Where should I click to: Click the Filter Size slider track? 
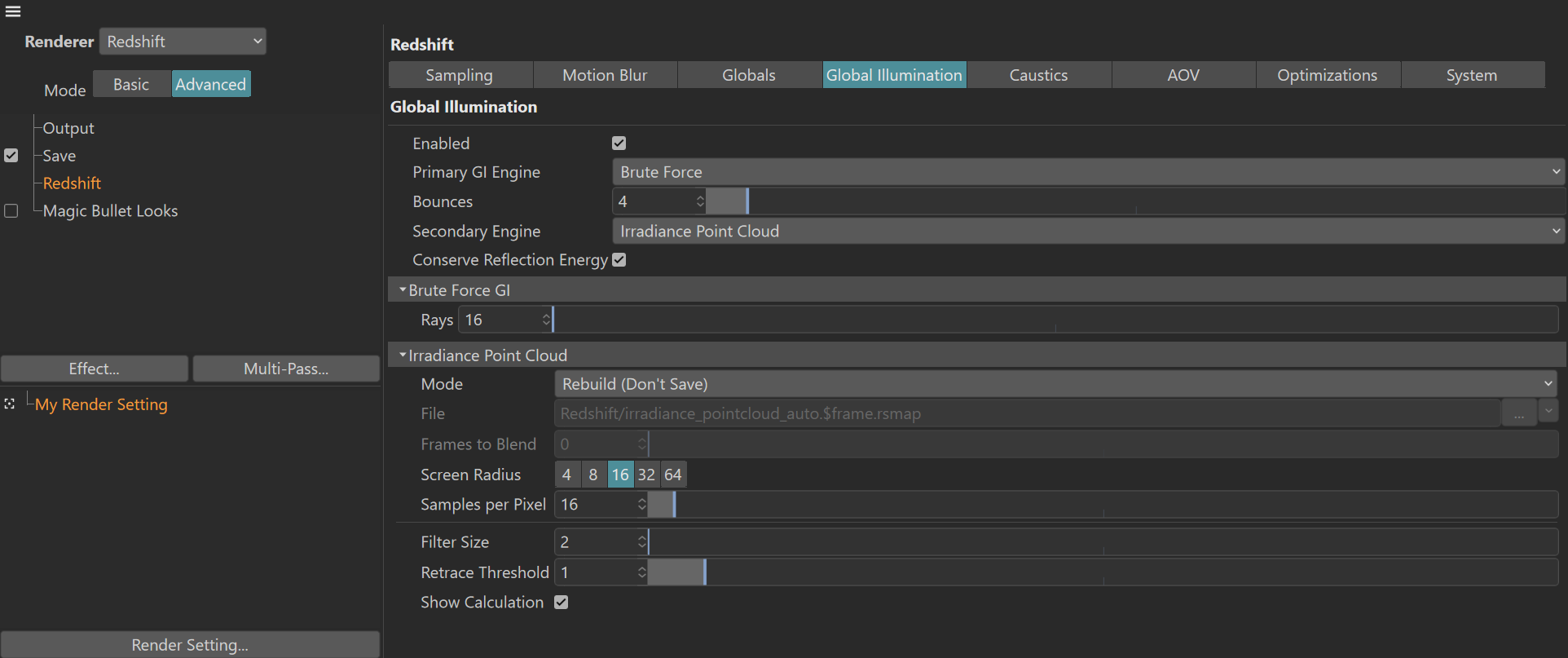tap(1103, 542)
